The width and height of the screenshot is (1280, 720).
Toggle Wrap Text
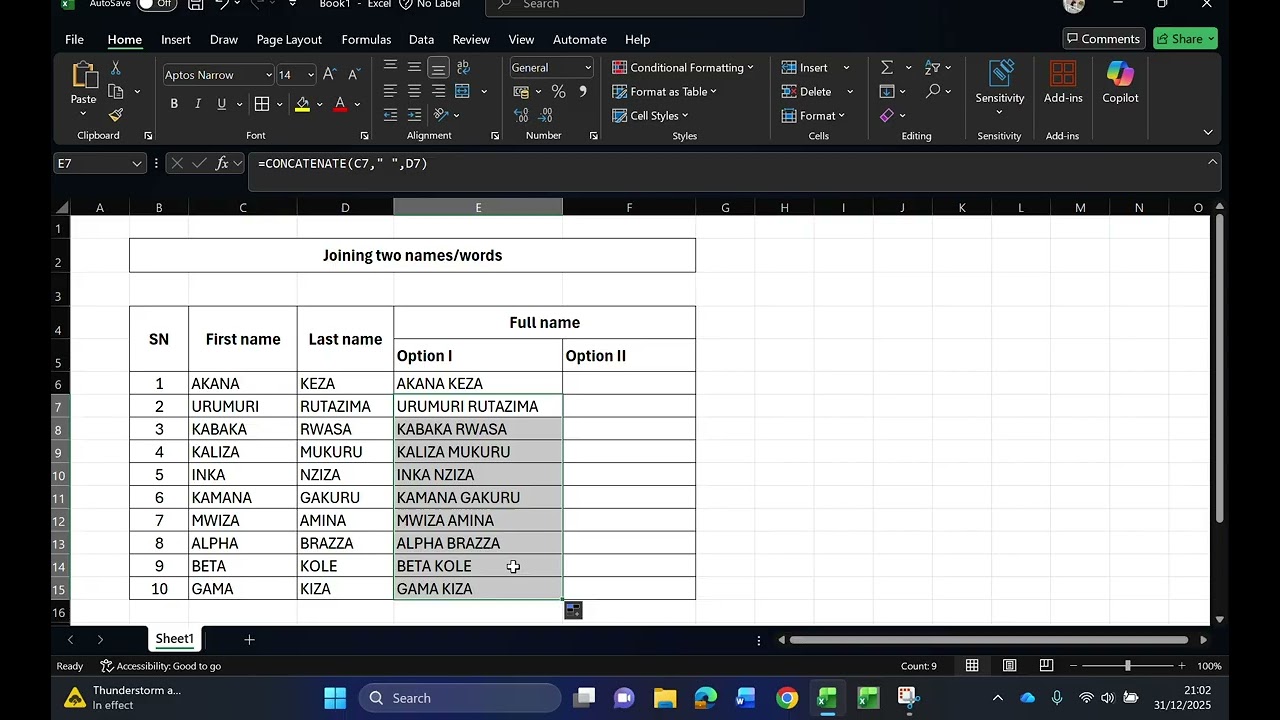click(x=463, y=67)
